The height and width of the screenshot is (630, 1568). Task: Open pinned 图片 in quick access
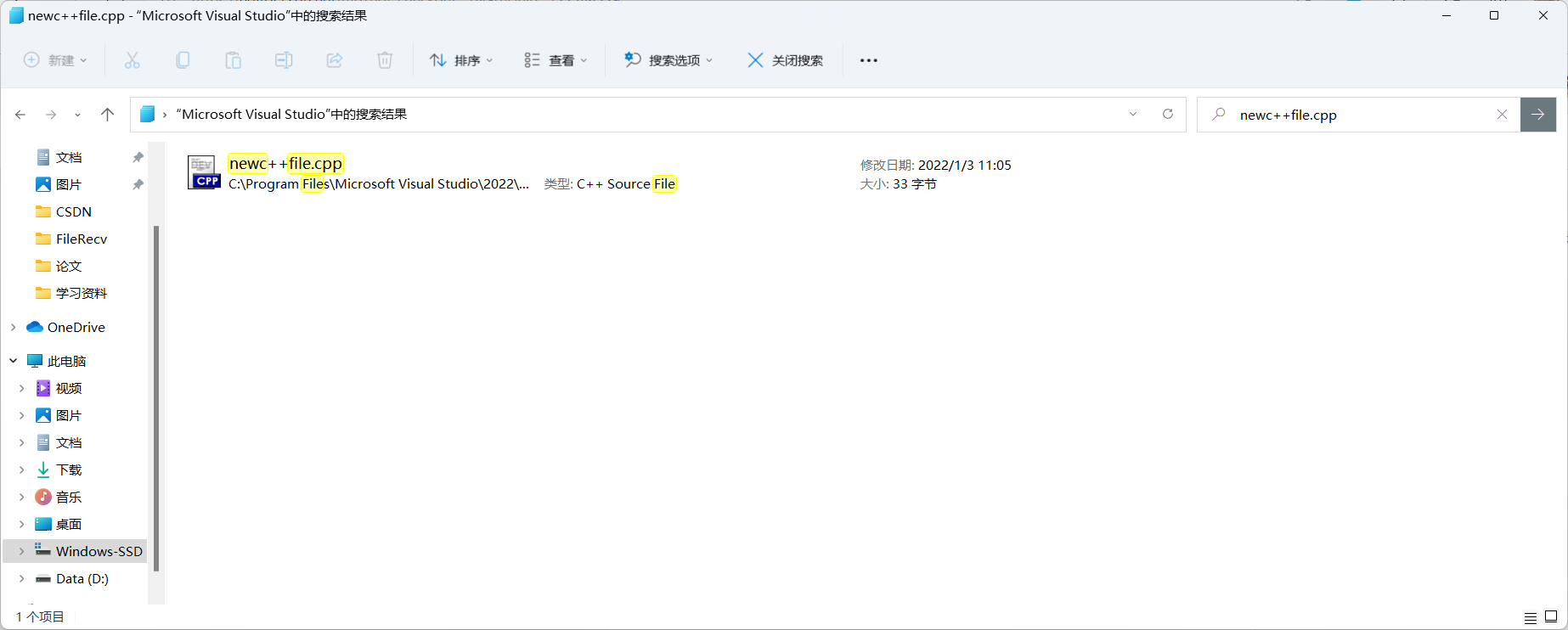point(69,184)
